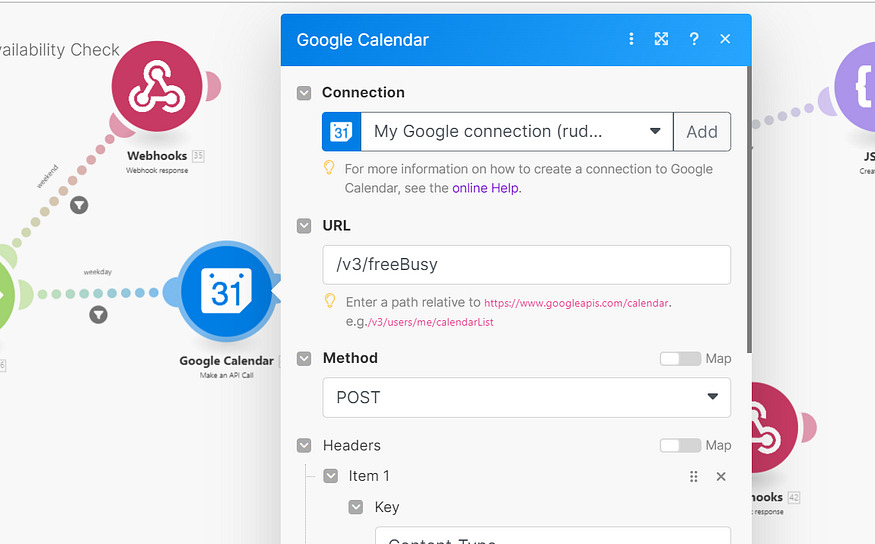
Task: Open the online Help link
Action: tap(485, 188)
